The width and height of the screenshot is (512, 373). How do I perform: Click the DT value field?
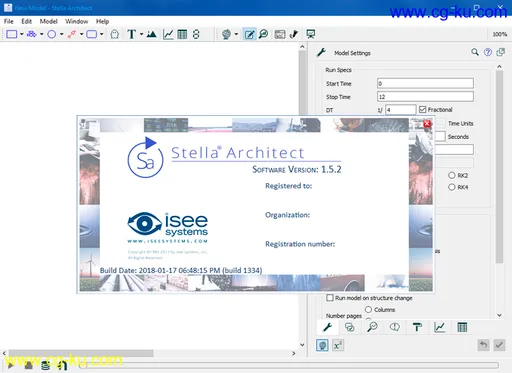coord(401,110)
